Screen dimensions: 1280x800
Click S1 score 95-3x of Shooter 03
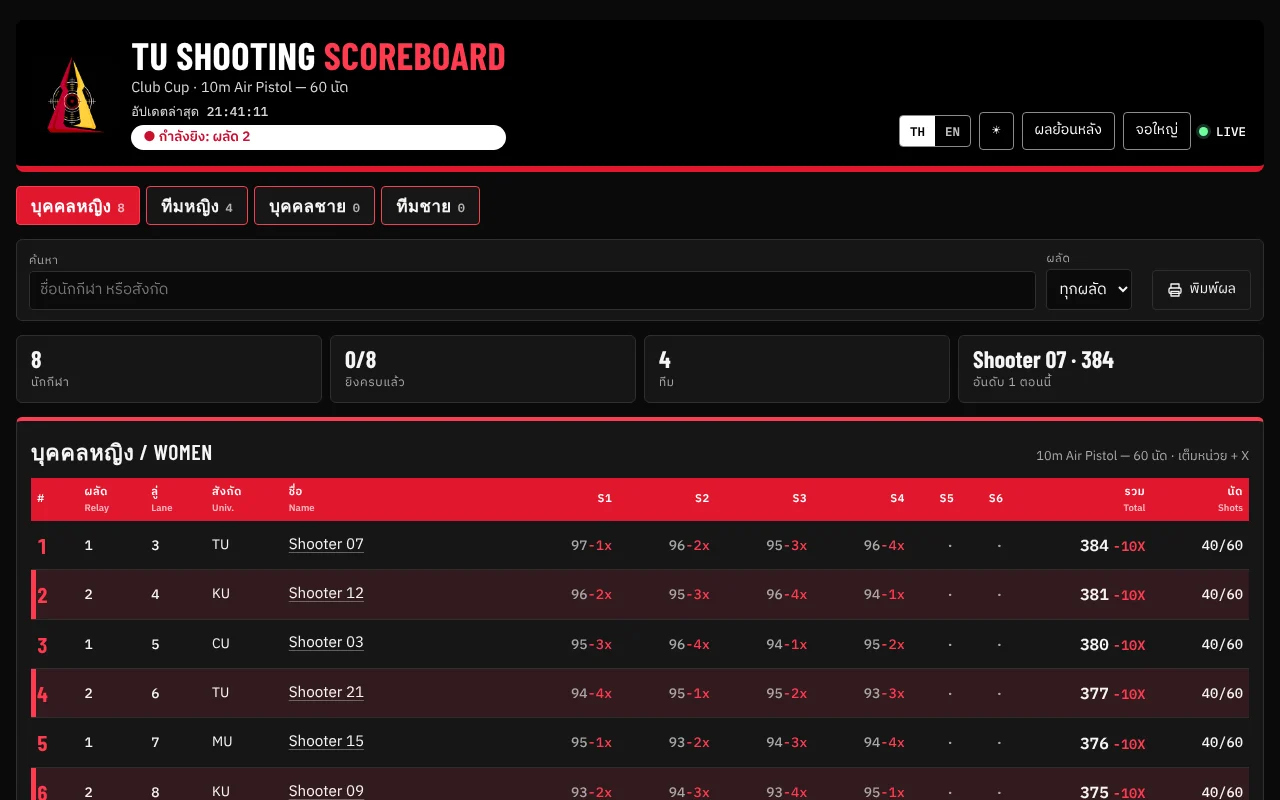[591, 644]
